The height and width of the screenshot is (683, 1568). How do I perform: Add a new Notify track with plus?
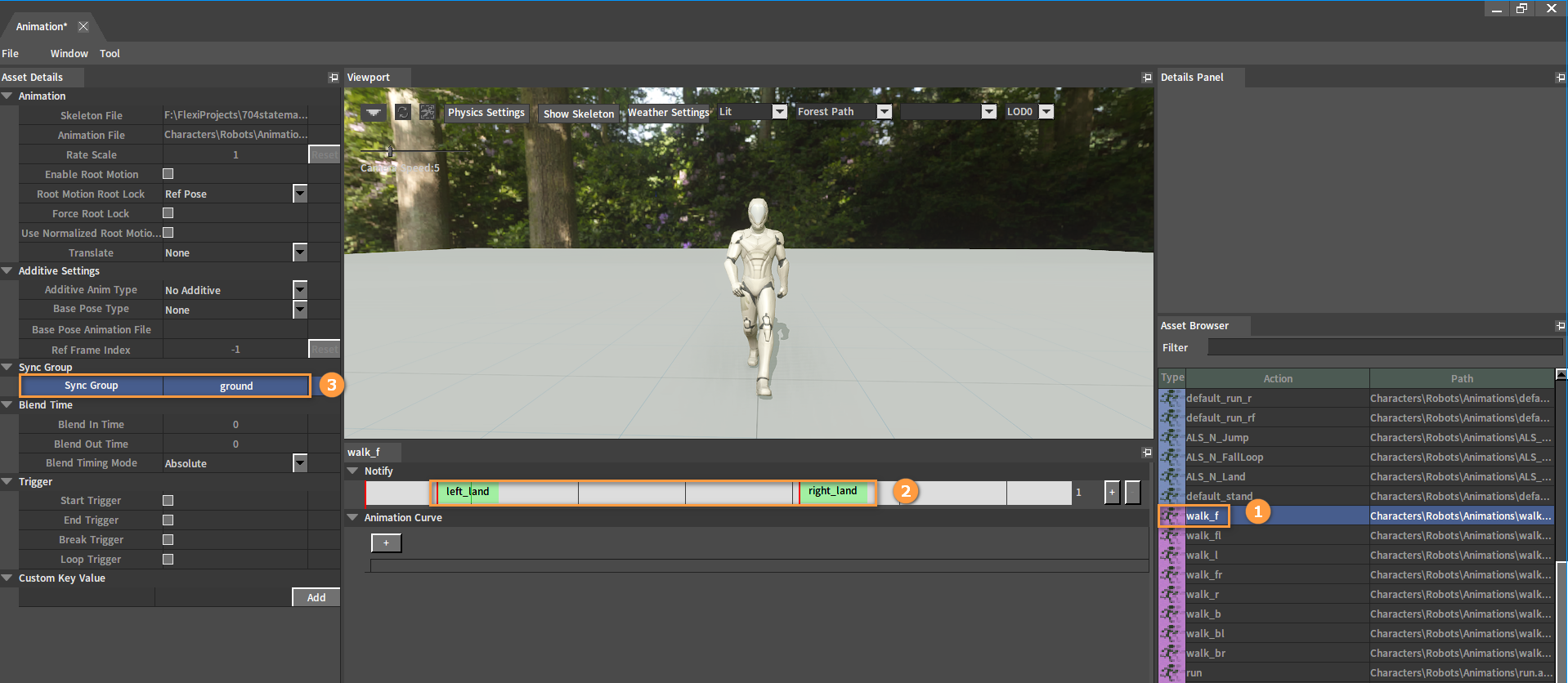pos(1112,493)
